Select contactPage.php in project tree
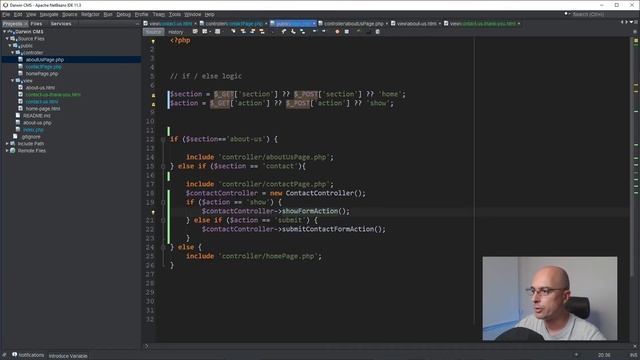 (43, 67)
